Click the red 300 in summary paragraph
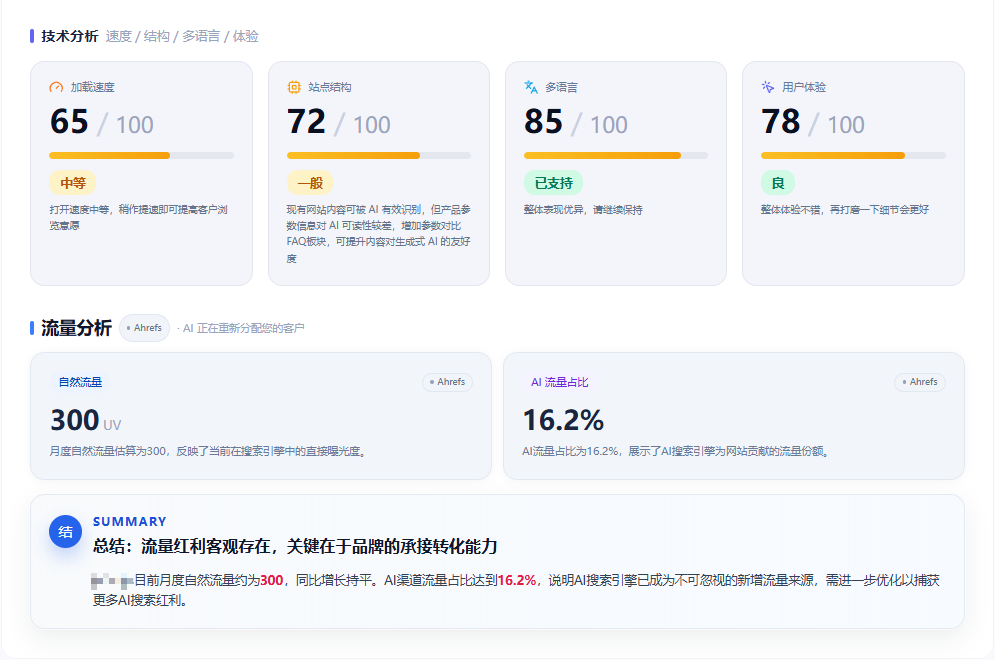Screen dimensions: 995x660 [272, 581]
